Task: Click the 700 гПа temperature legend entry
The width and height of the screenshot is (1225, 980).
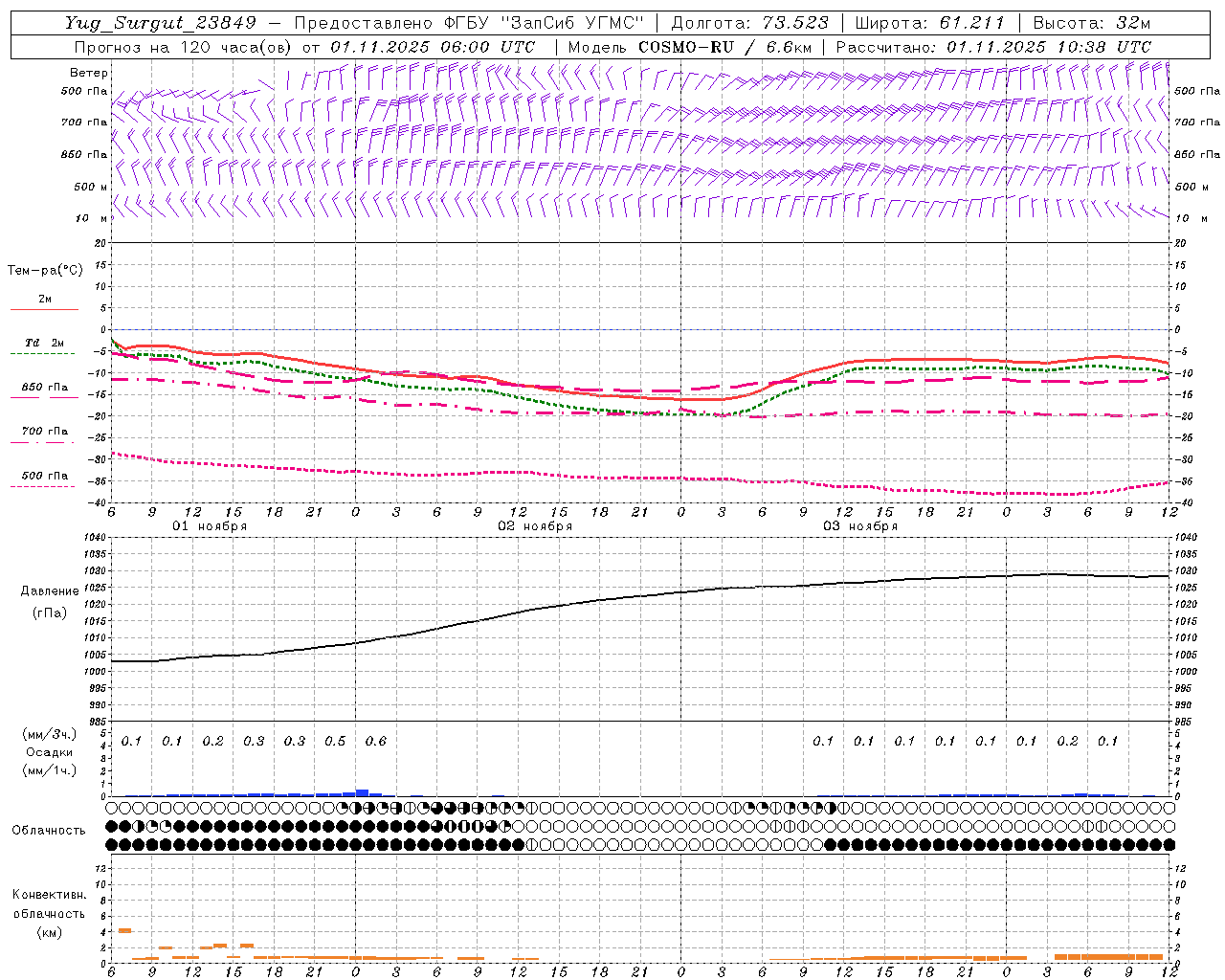Action: [x=45, y=432]
